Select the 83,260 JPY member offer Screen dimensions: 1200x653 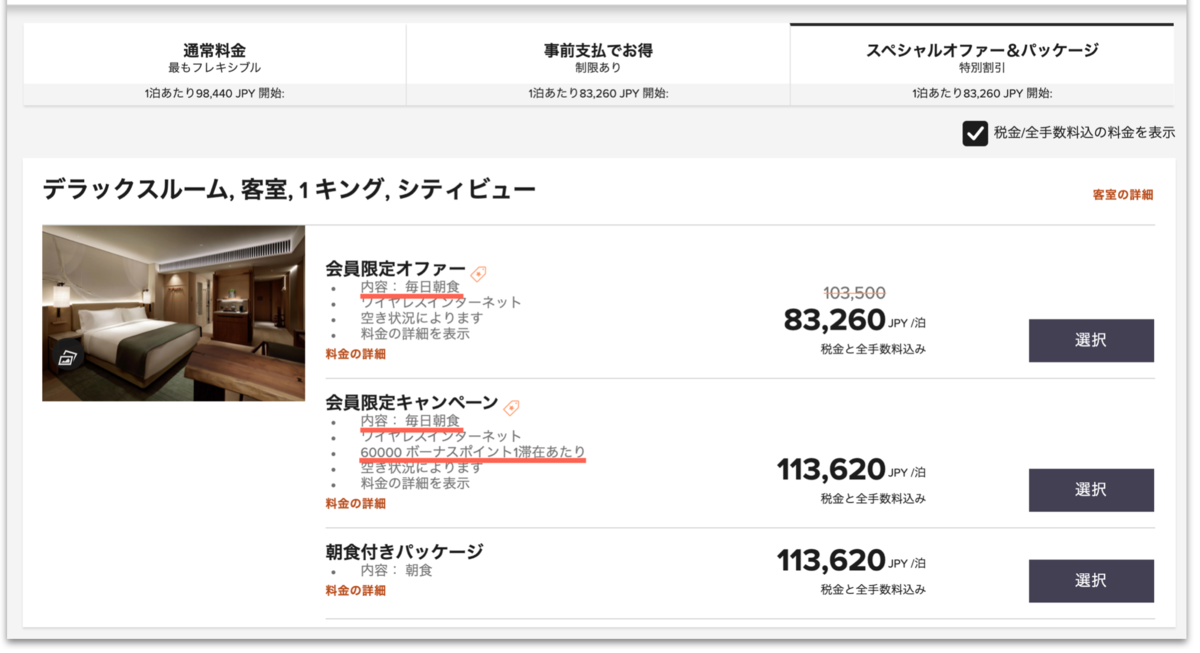(1091, 340)
